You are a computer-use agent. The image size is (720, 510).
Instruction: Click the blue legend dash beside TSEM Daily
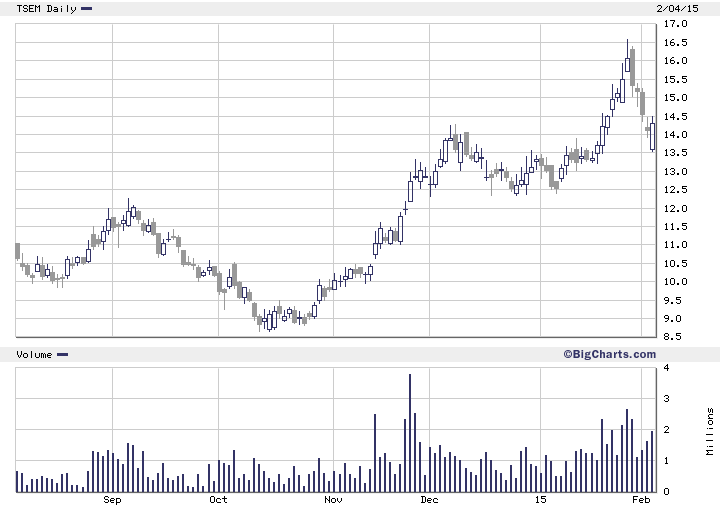pyautogui.click(x=86, y=8)
